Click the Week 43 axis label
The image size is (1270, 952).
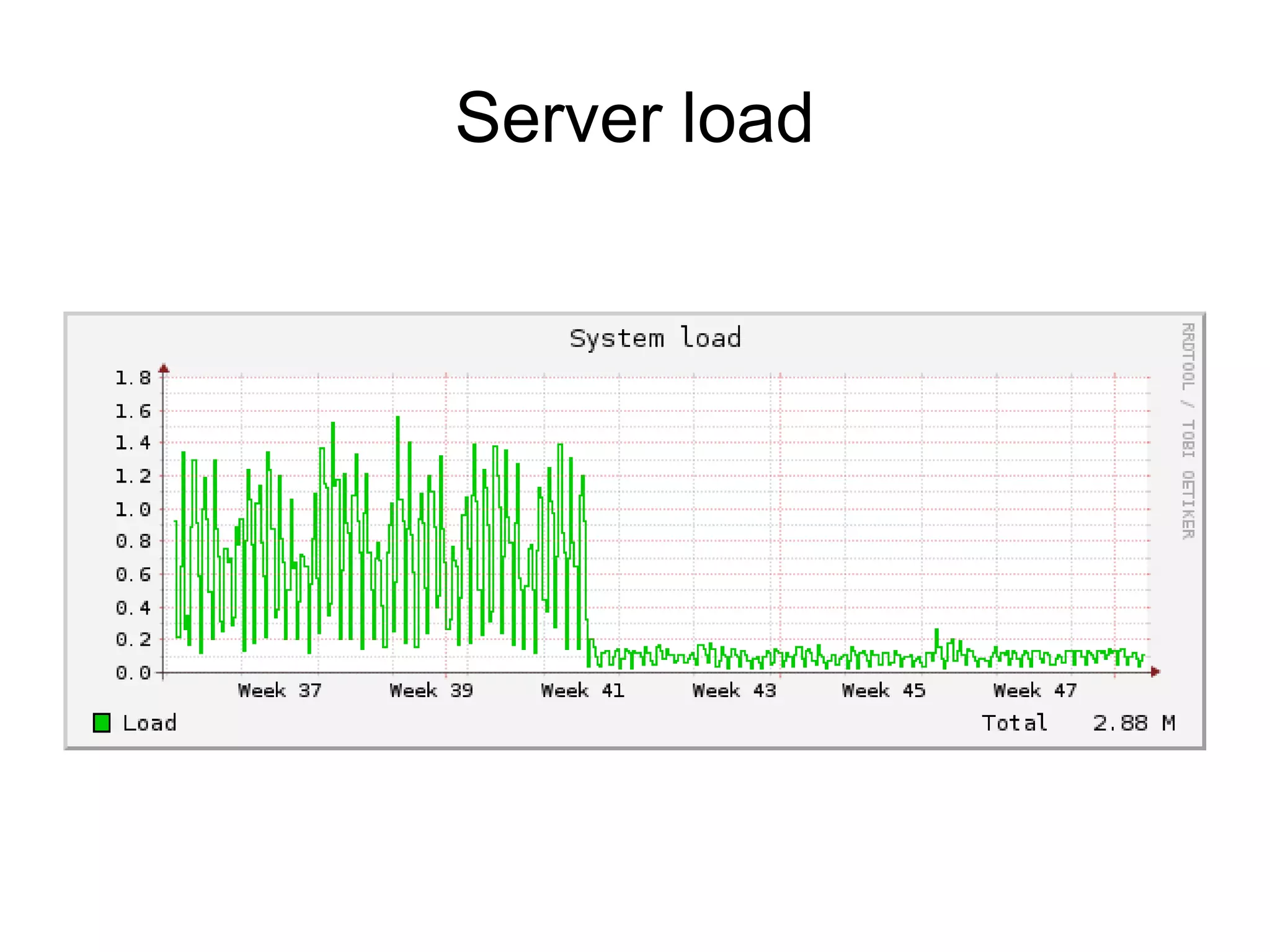[734, 690]
